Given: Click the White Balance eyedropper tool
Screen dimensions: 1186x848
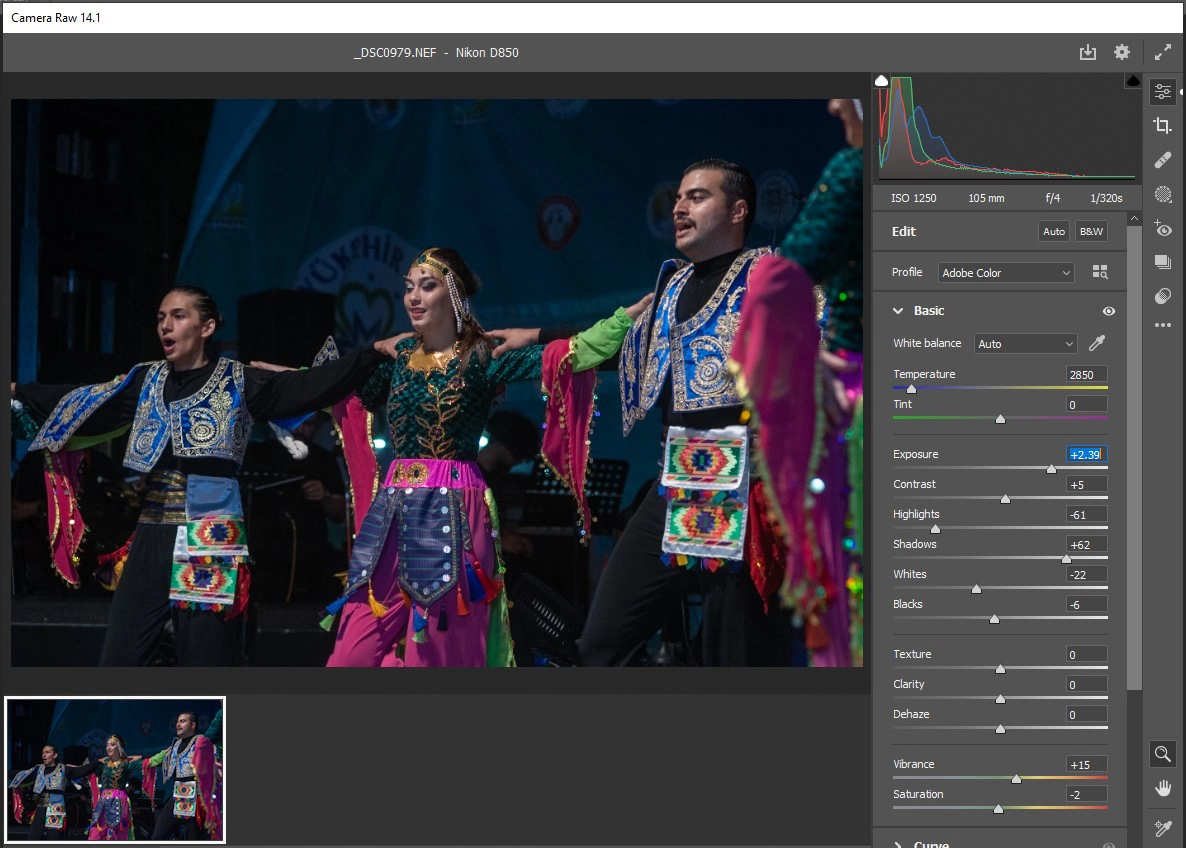Looking at the screenshot, I should pos(1097,344).
